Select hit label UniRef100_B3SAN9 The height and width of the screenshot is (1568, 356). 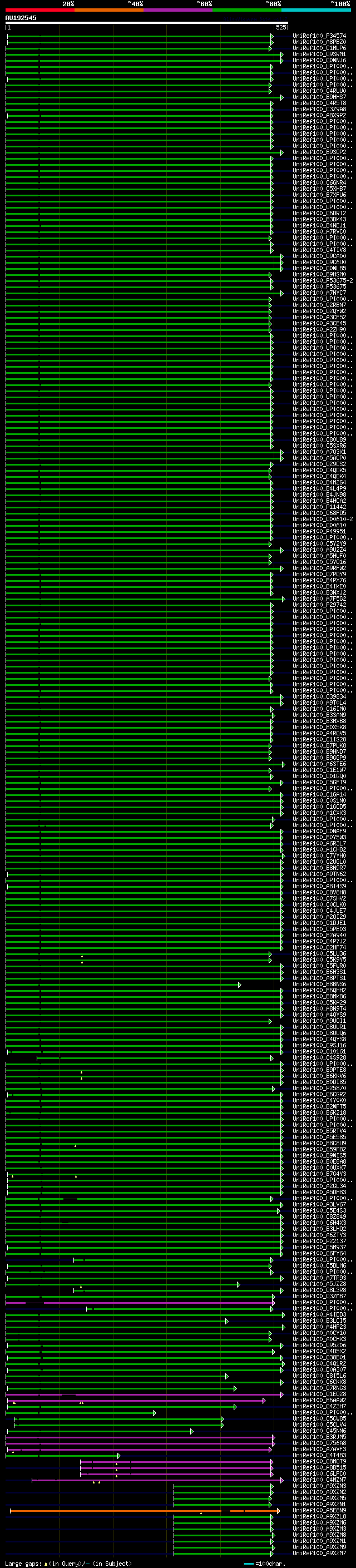tap(319, 715)
